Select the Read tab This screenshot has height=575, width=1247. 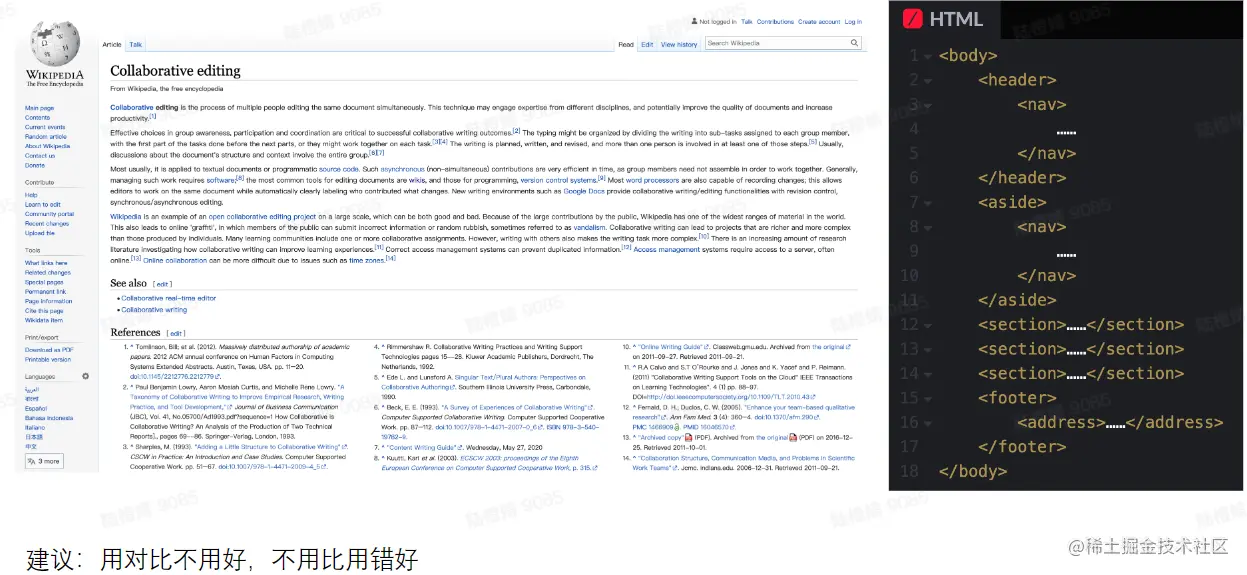[626, 44]
